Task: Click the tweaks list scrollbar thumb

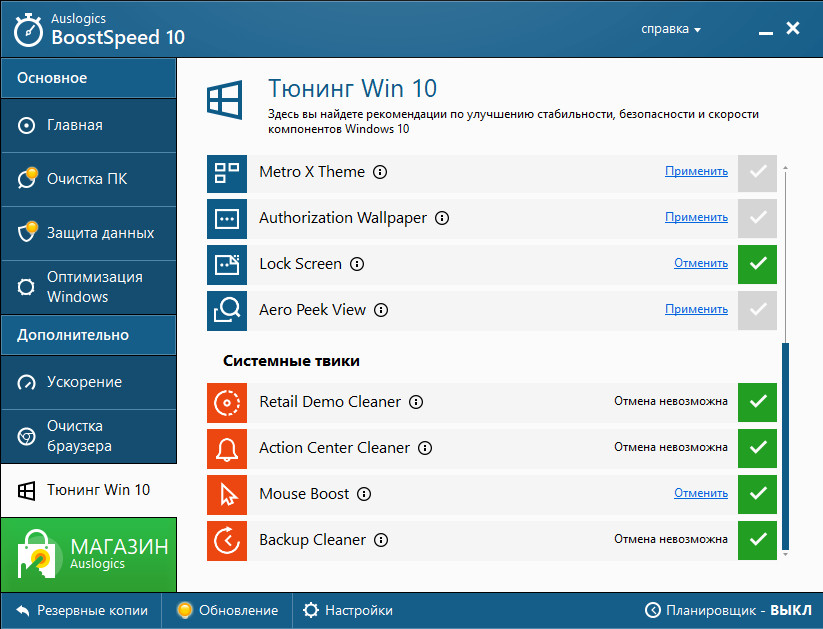Action: coord(785,445)
